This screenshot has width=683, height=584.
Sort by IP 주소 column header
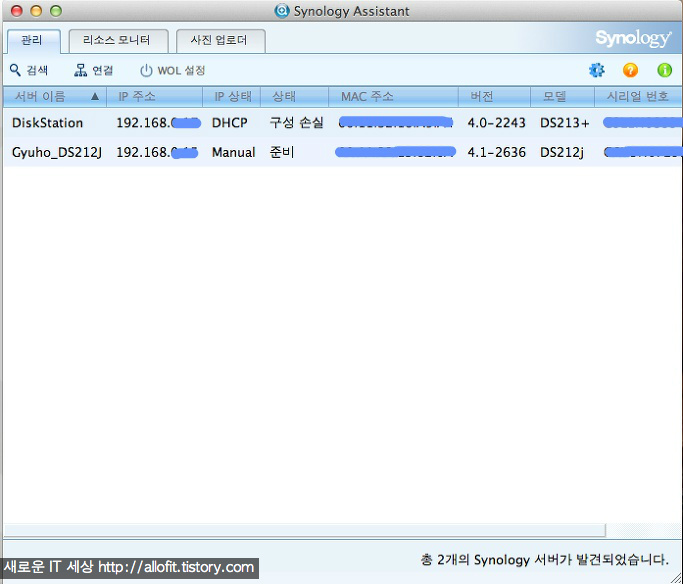(155, 97)
